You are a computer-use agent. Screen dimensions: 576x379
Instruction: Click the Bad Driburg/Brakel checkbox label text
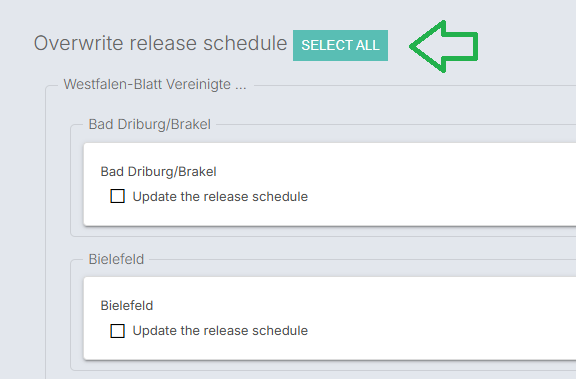[220, 196]
